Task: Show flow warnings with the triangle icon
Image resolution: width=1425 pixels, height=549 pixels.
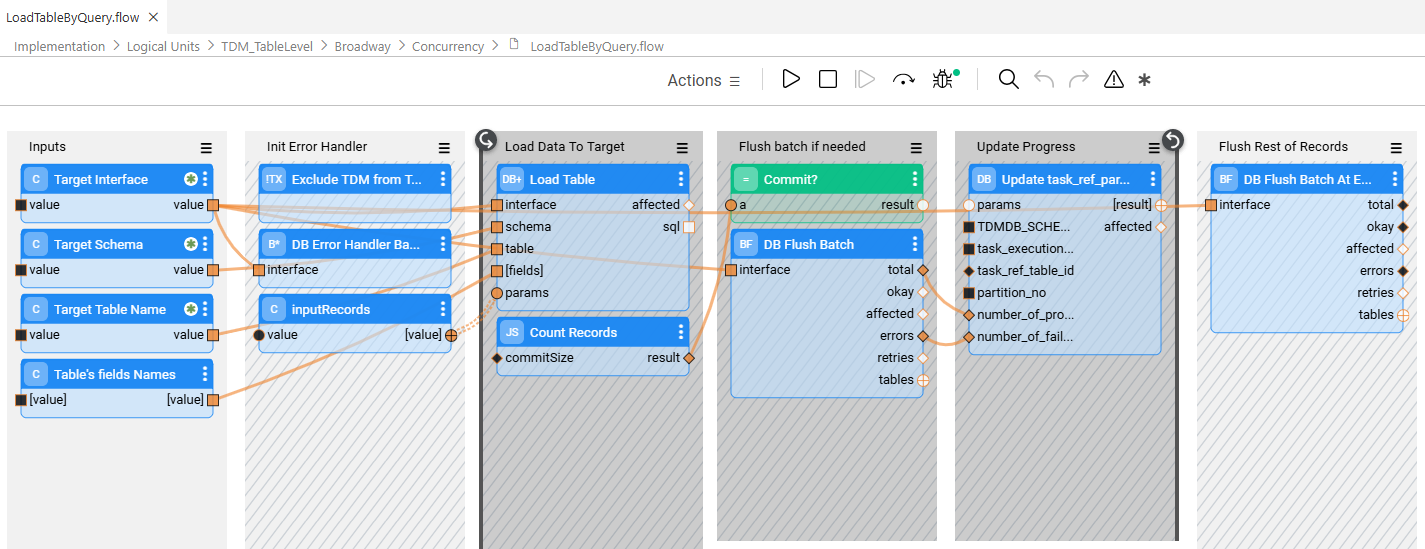Action: point(1114,80)
